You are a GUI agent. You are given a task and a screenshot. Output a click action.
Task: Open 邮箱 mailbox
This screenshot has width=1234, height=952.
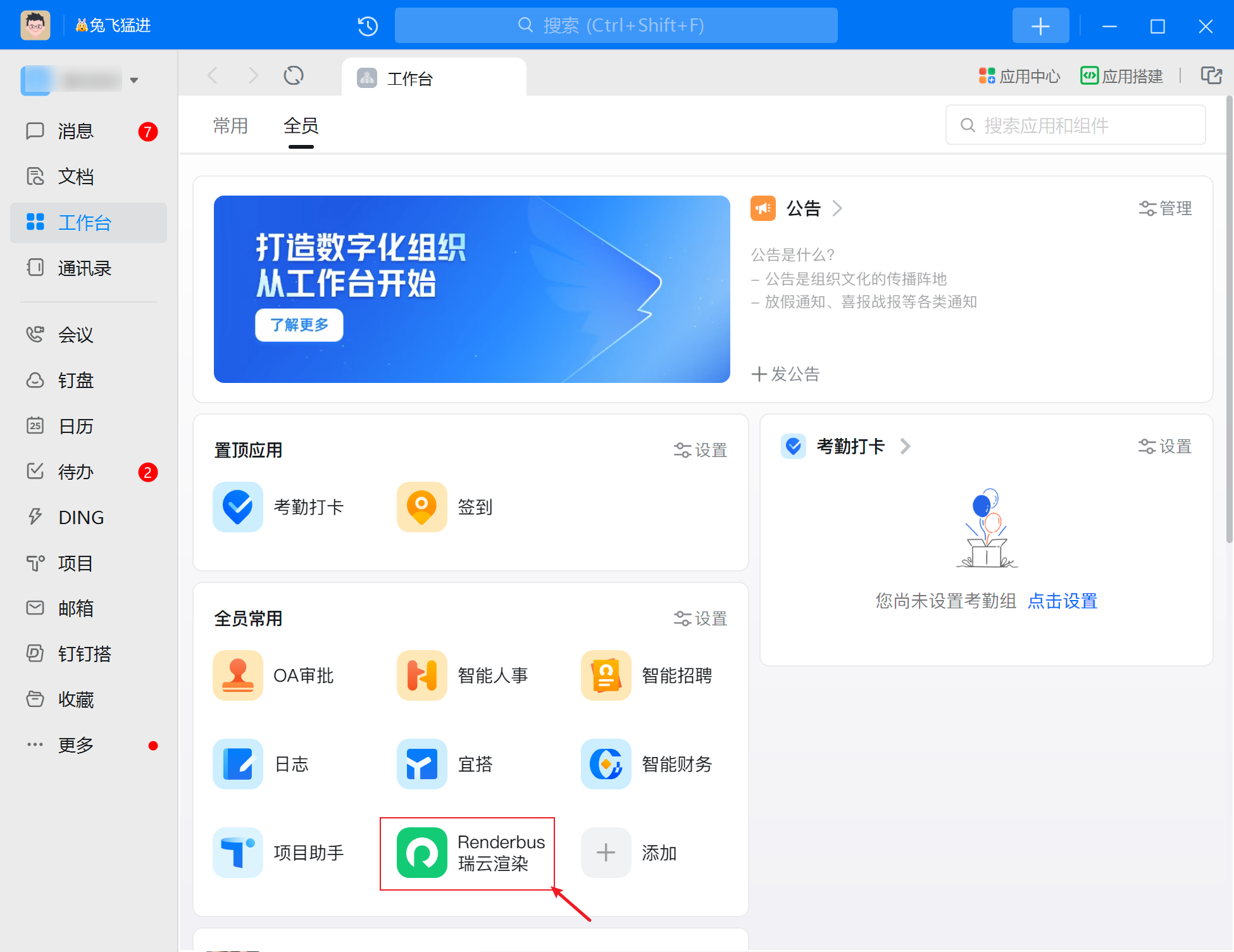point(89,608)
